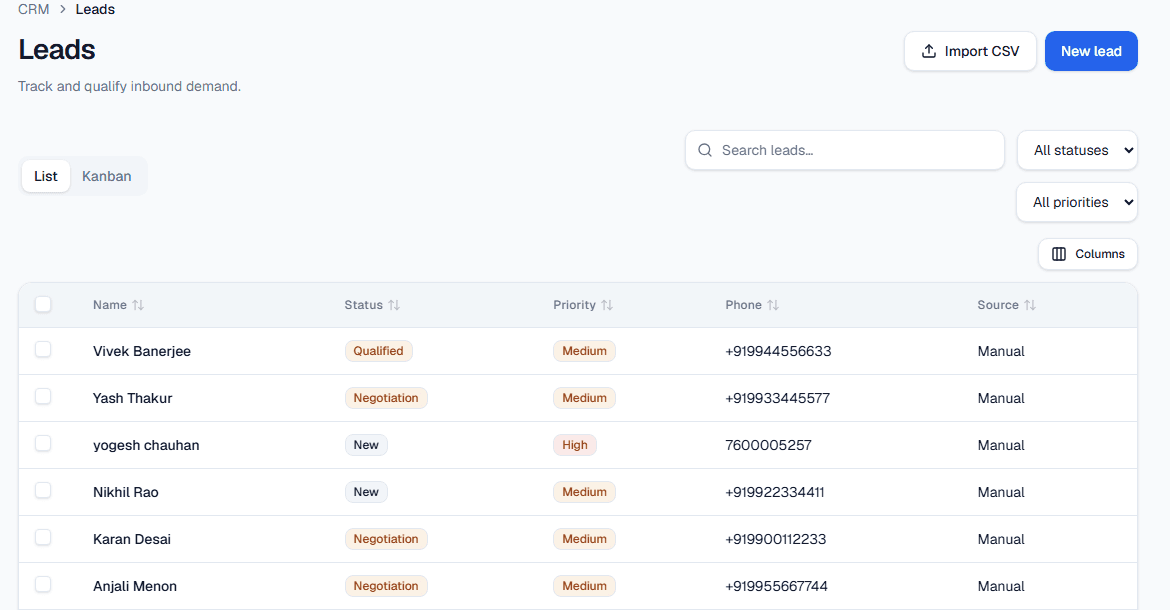
Task: Click Manual source in yogesh chauhan row
Action: [x=1001, y=445]
